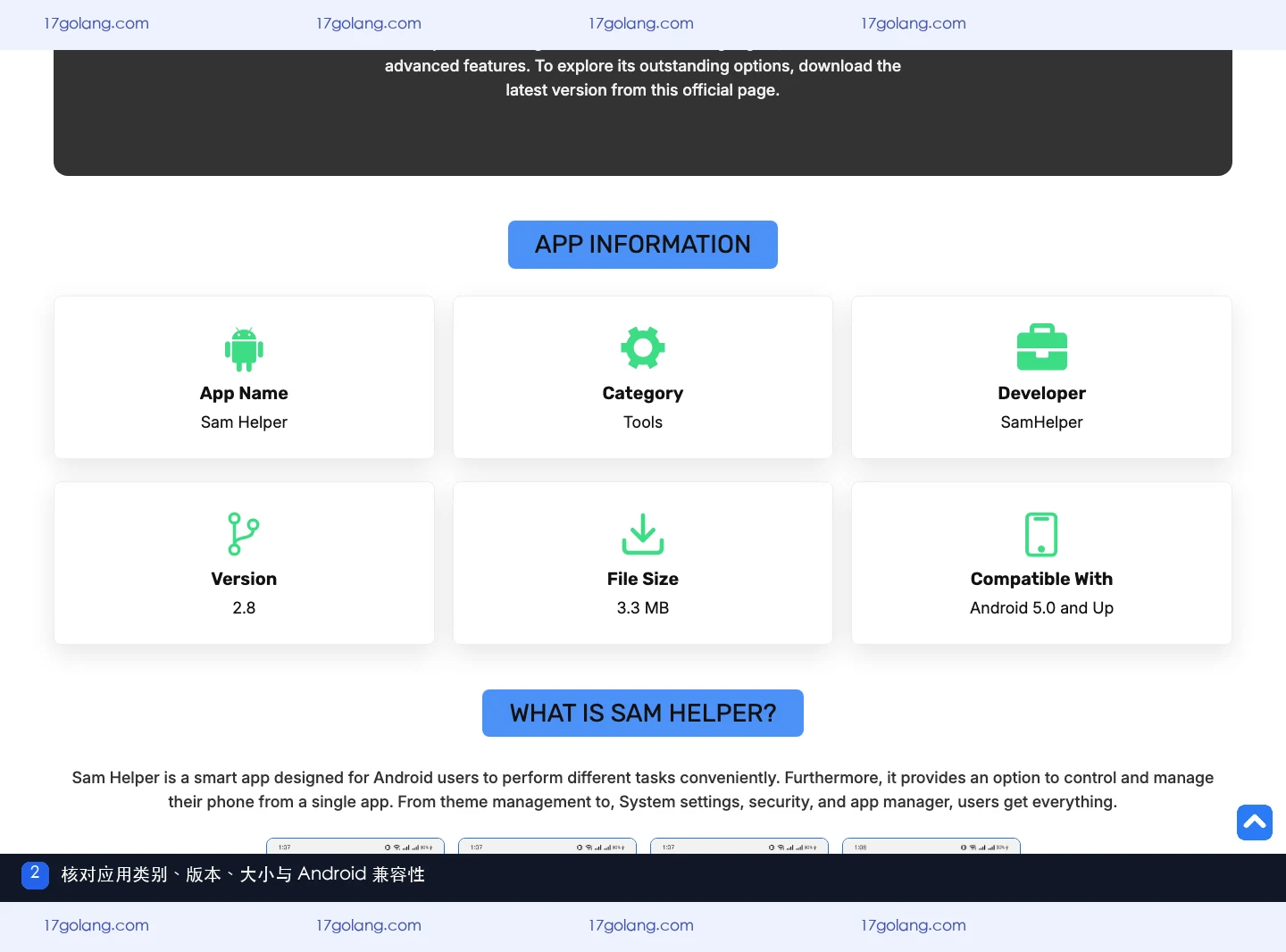Image resolution: width=1286 pixels, height=952 pixels.
Task: Click the WHAT IS SAM HELPER? heading
Action: click(x=643, y=713)
